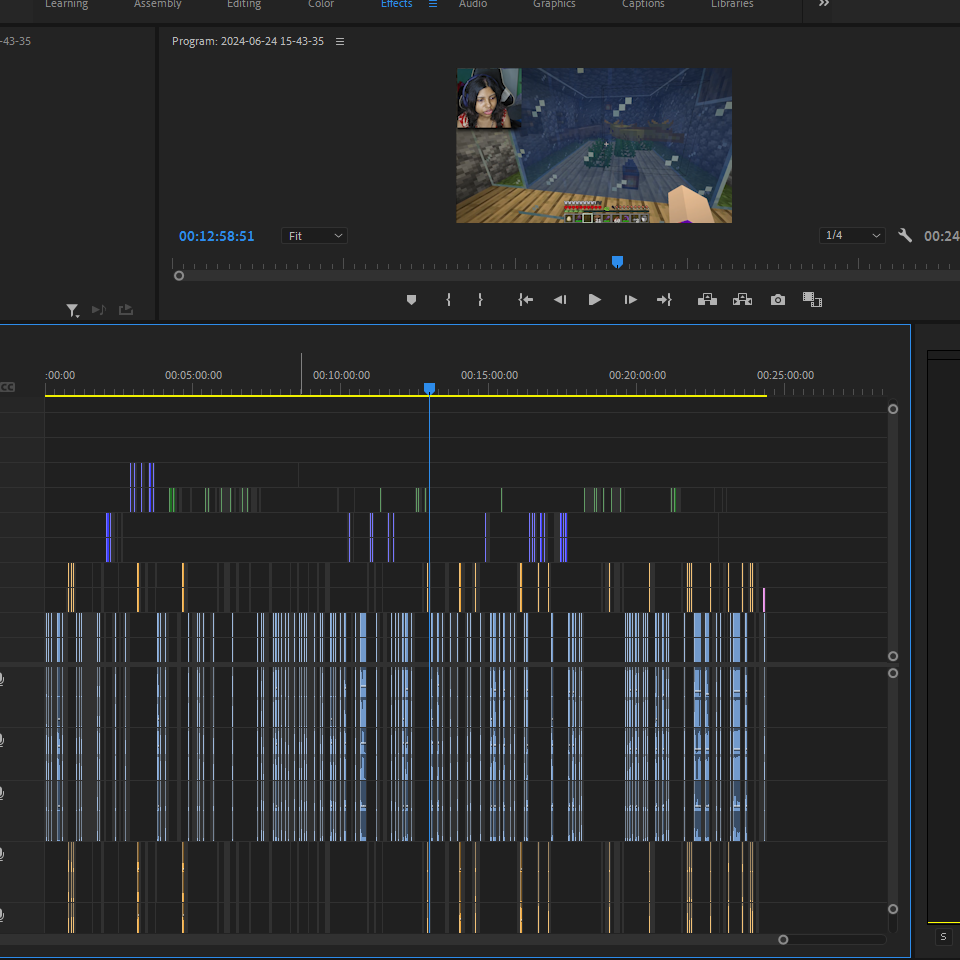Open the 1/4 playback resolution dropdown

[x=852, y=235]
